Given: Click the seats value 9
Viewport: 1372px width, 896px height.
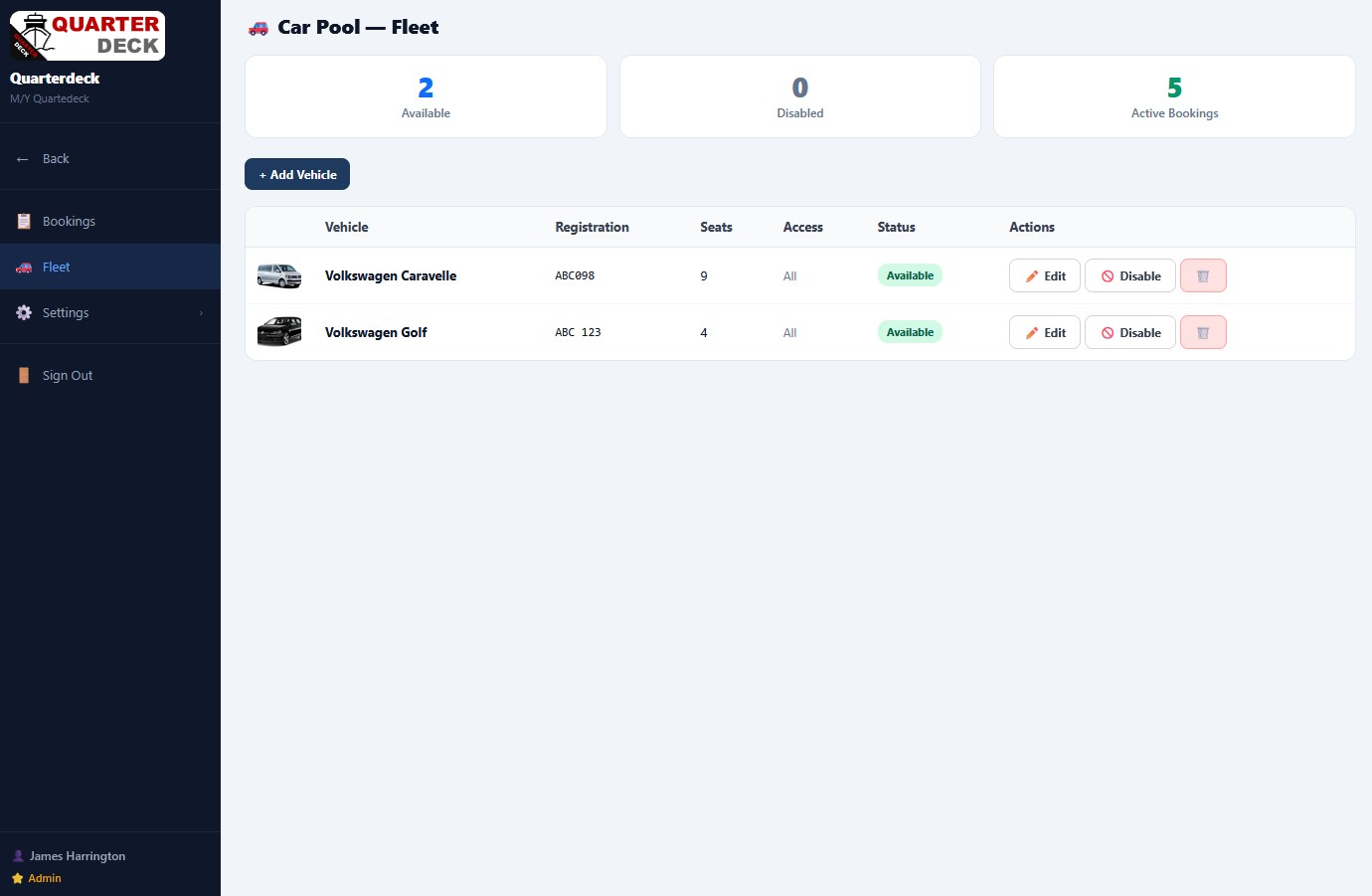Looking at the screenshot, I should 704,276.
